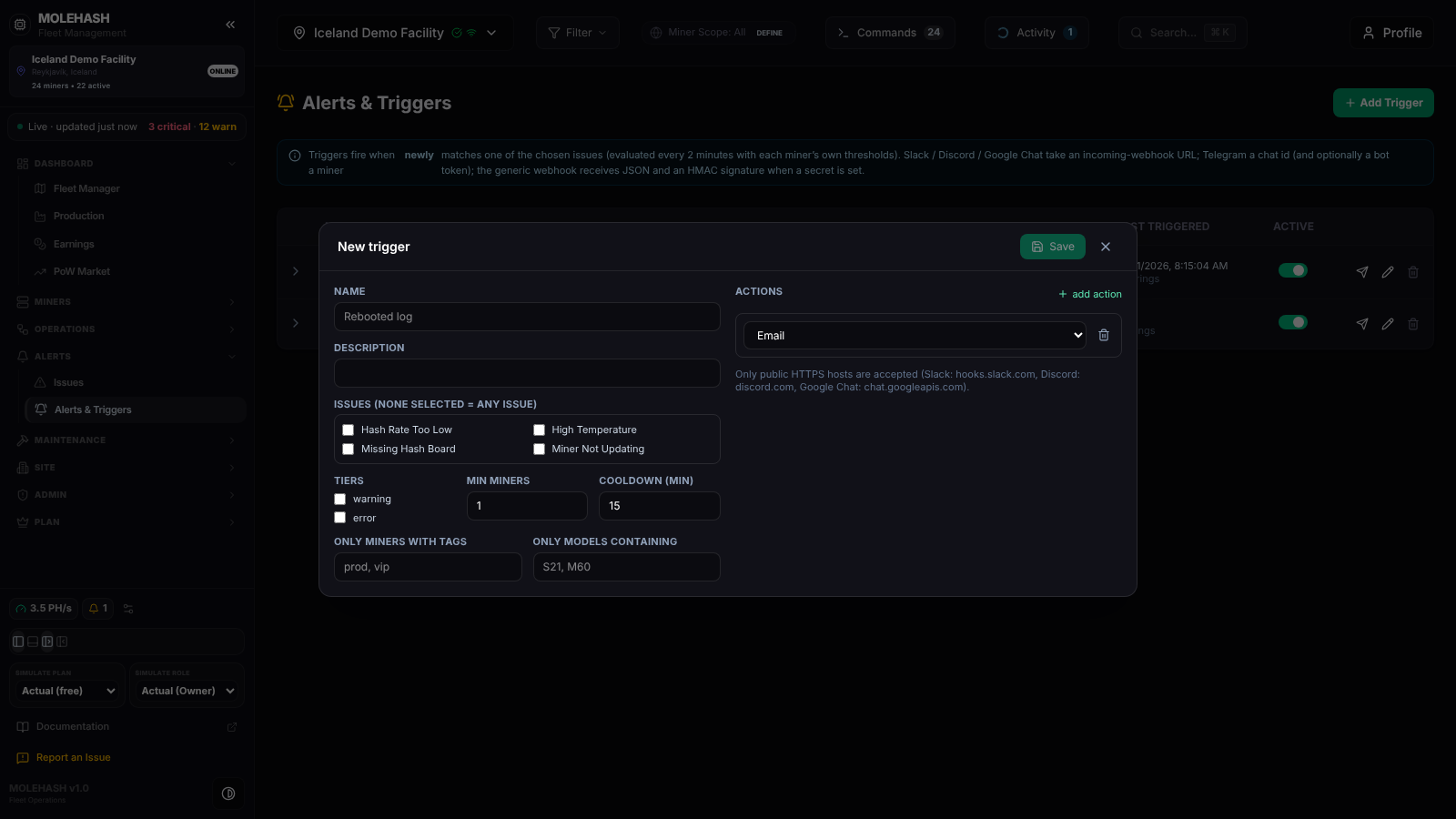This screenshot has height=819, width=1456.
Task: Open the Simulate Role dropdown
Action: click(x=187, y=691)
